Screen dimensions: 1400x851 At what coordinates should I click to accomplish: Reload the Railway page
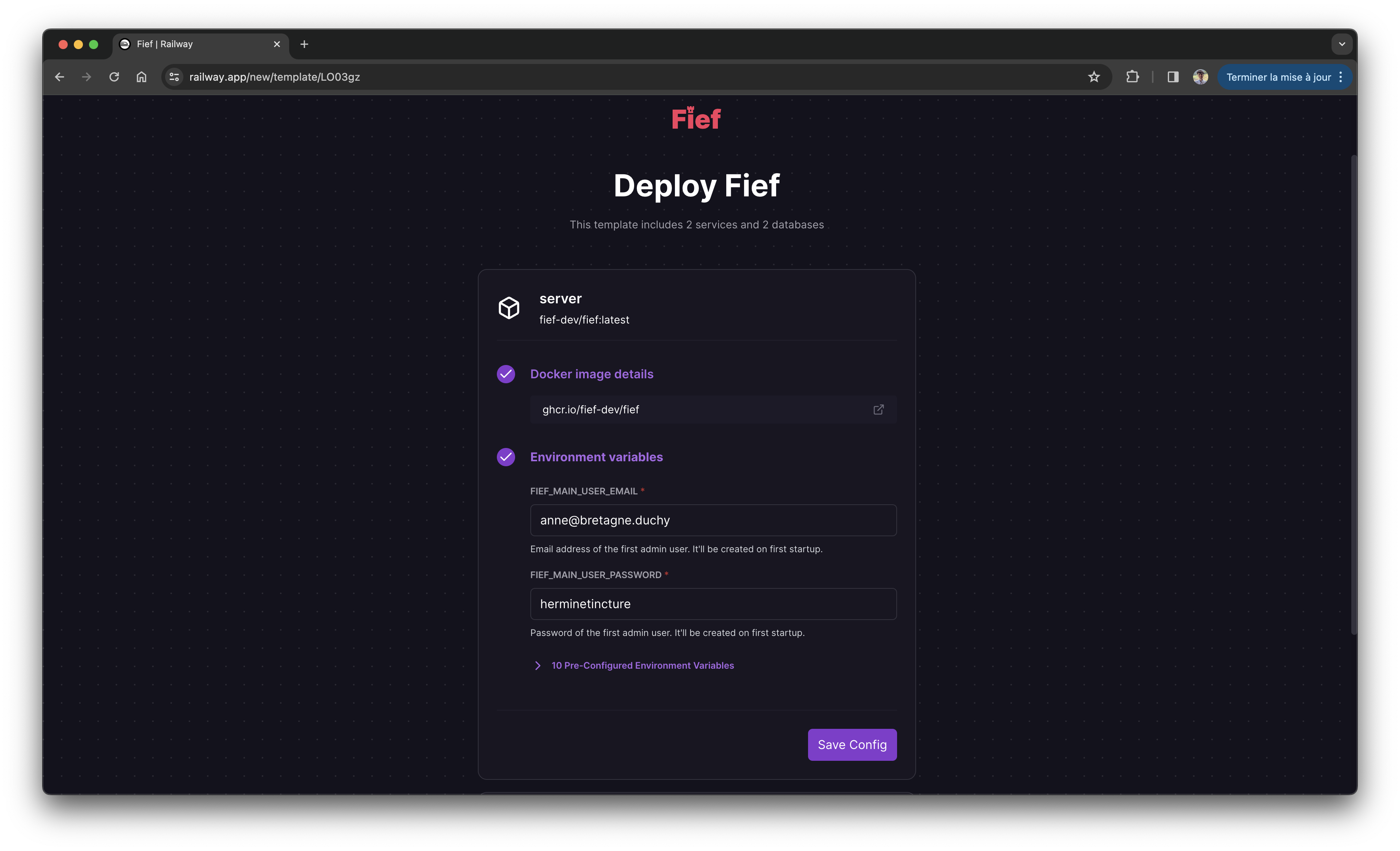pos(114,77)
